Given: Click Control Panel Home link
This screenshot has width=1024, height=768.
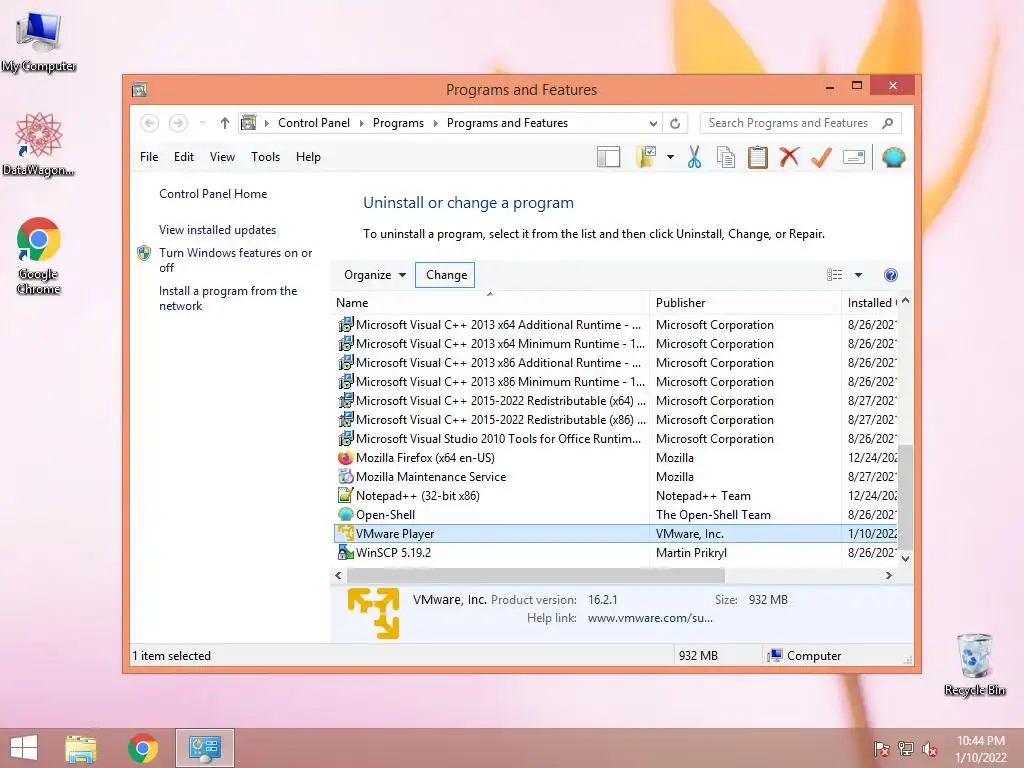Looking at the screenshot, I should [x=213, y=194].
